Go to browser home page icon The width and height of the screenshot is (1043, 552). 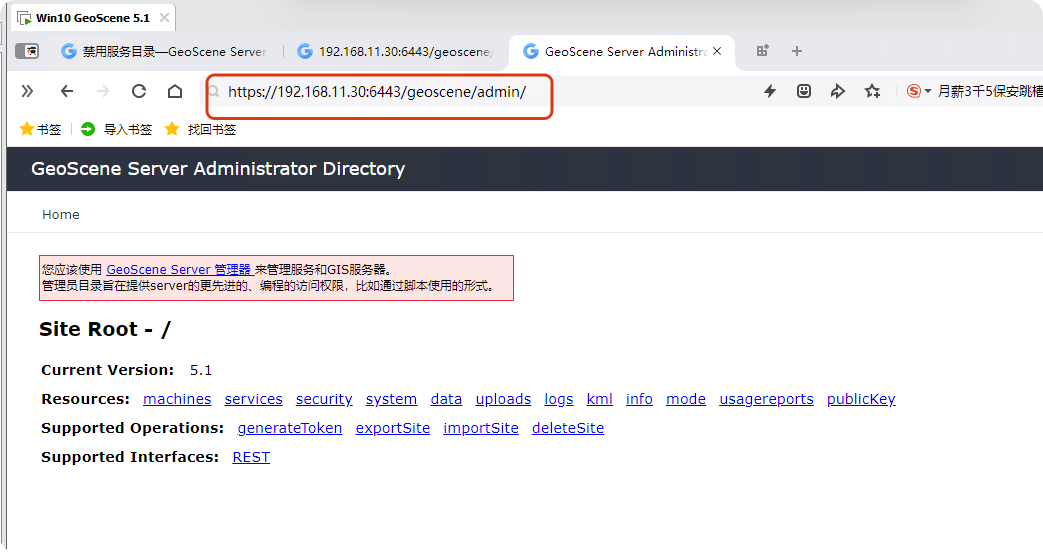tap(174, 91)
